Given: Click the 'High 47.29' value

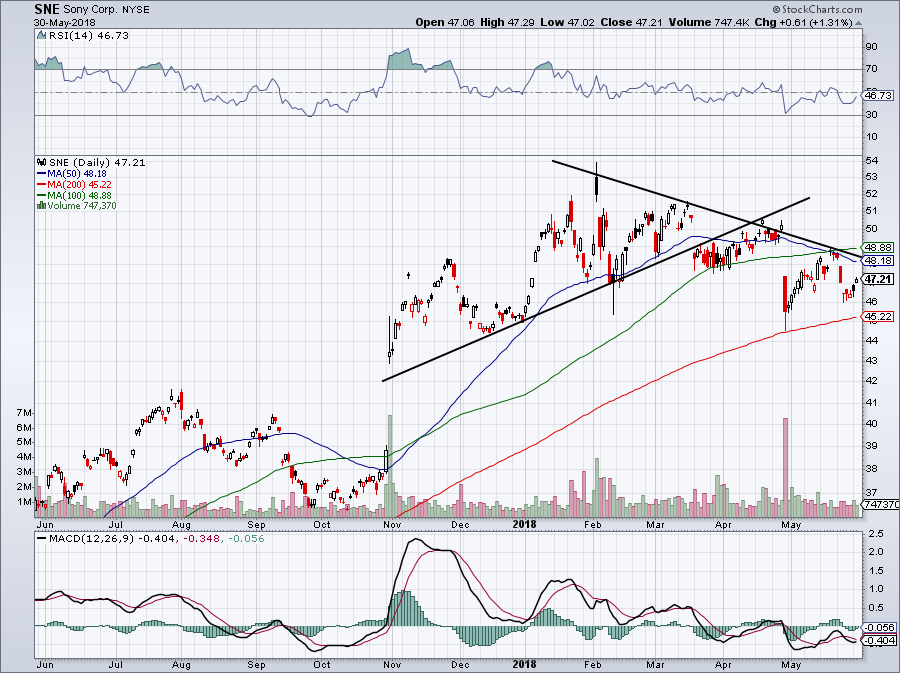Looking at the screenshot, I should click(x=507, y=22).
